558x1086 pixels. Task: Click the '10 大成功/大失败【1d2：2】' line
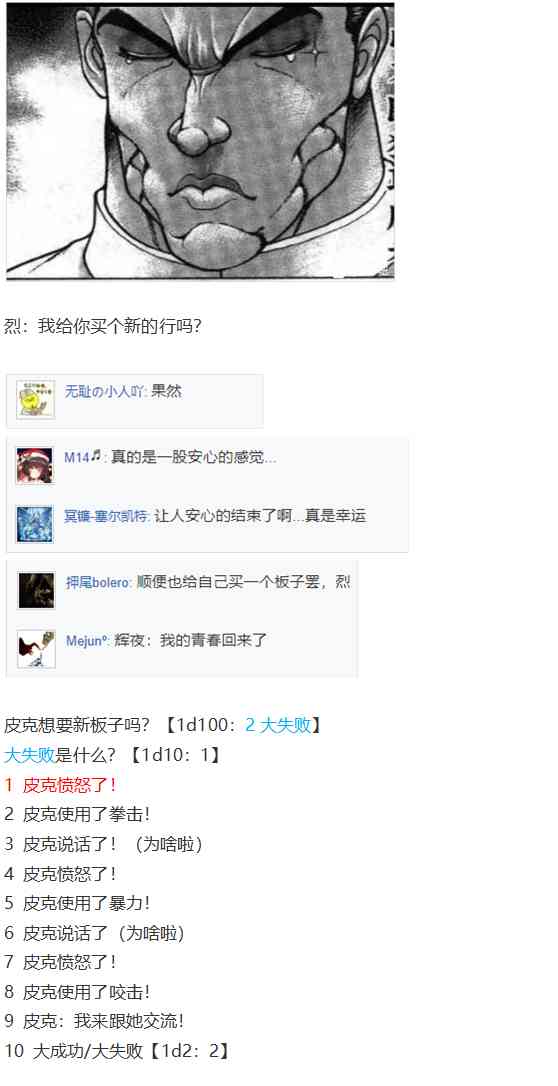(116, 1051)
